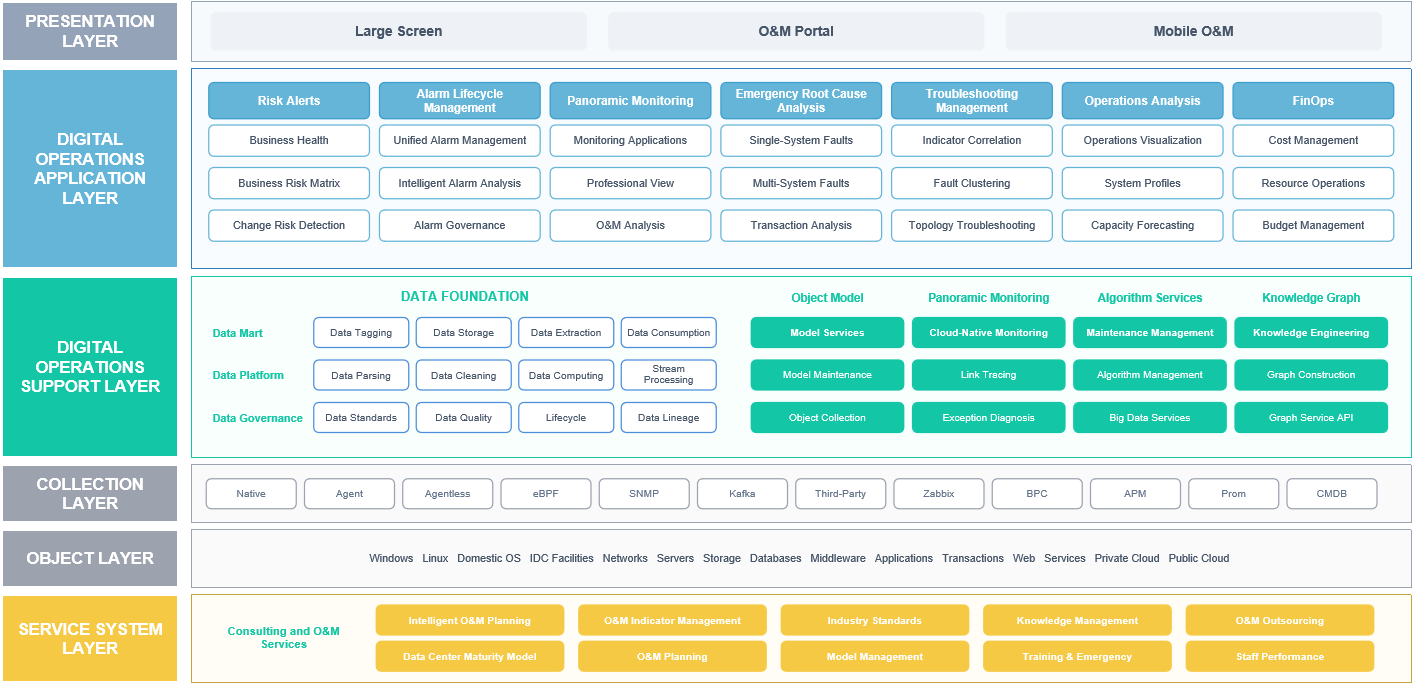The height and width of the screenshot is (684, 1412).
Task: Click the Multi-System Faults box
Action: 801,183
